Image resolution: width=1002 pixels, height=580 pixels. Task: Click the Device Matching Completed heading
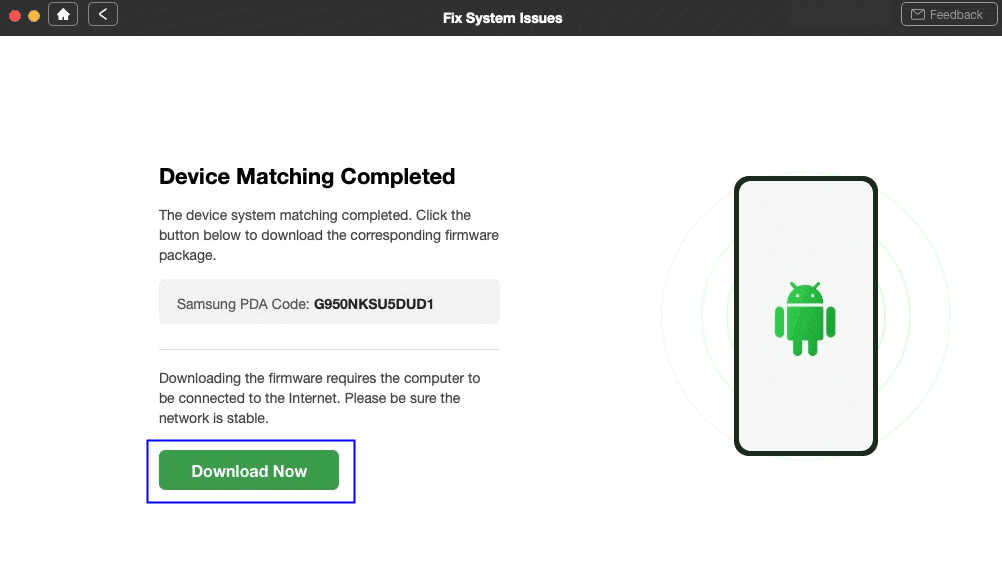point(307,176)
